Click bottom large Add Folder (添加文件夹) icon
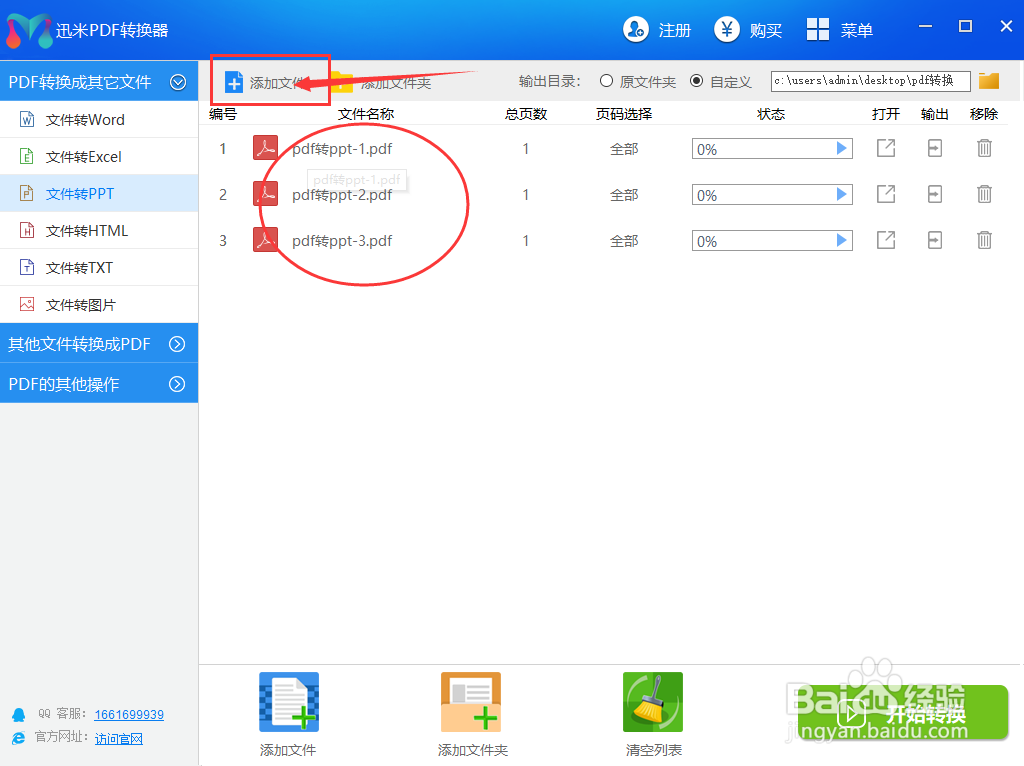 (x=471, y=702)
